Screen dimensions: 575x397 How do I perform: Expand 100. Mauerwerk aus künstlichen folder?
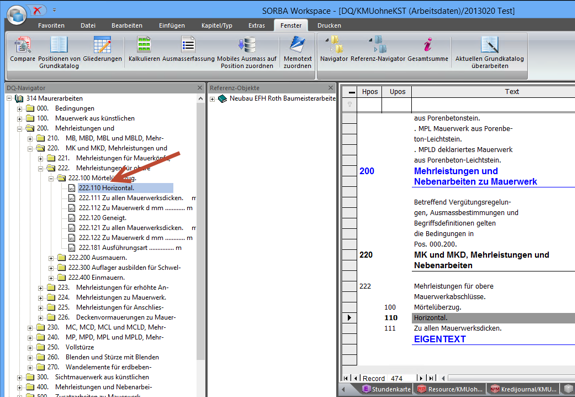pos(20,118)
